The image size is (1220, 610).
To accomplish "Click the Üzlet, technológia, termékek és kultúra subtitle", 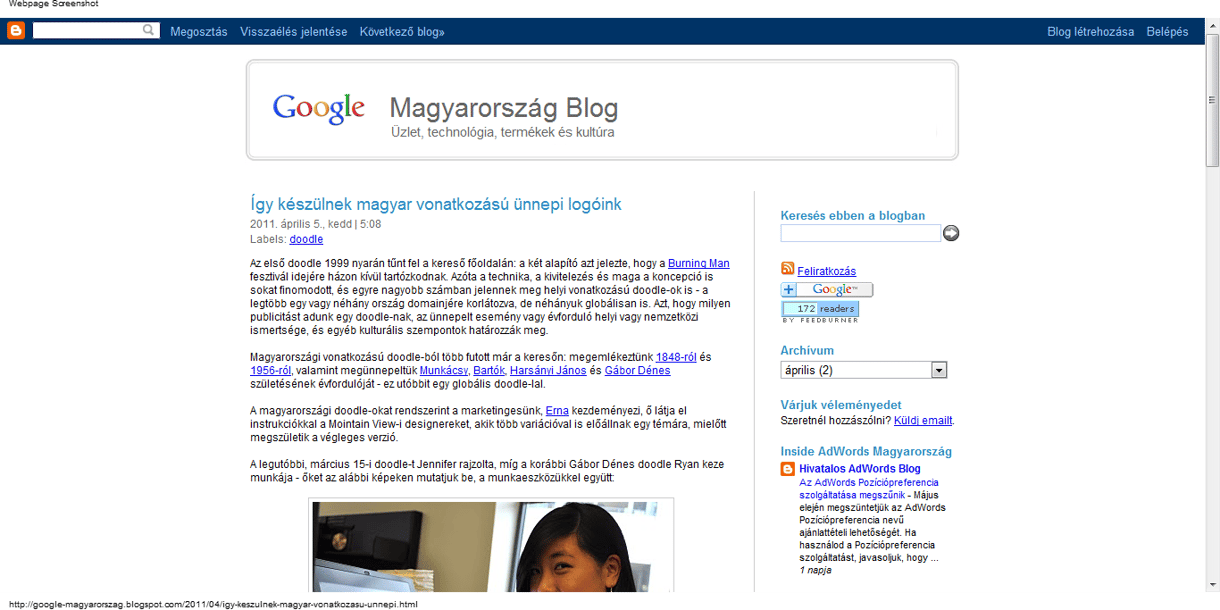I will 503,133.
